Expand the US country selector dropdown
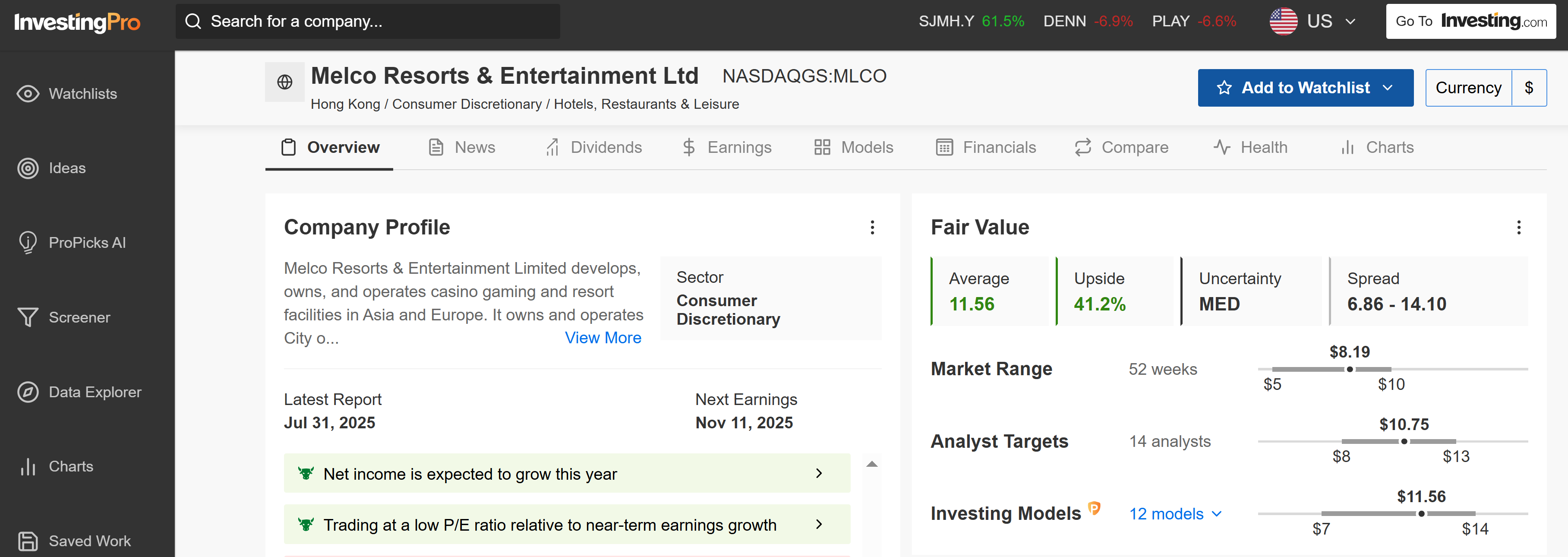This screenshot has width=1568, height=557. (x=1350, y=21)
